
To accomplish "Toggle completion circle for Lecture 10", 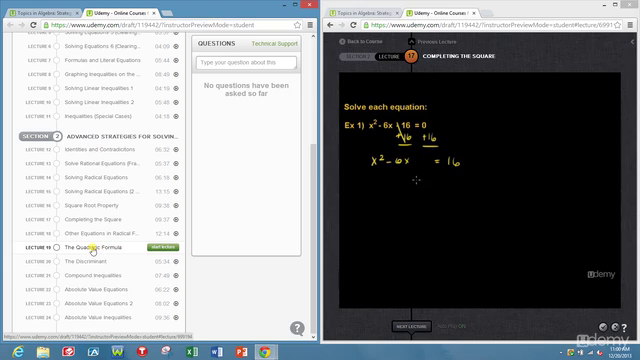I will (57, 102).
